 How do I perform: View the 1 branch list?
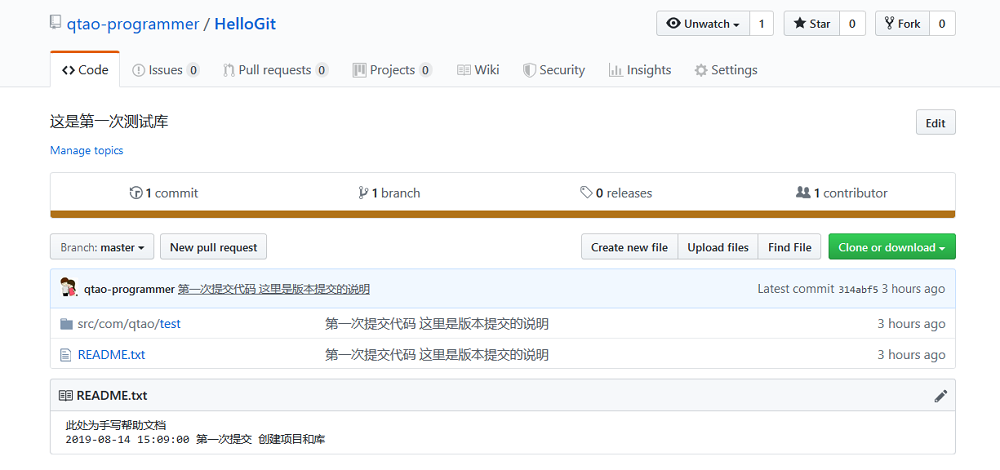click(x=389, y=193)
